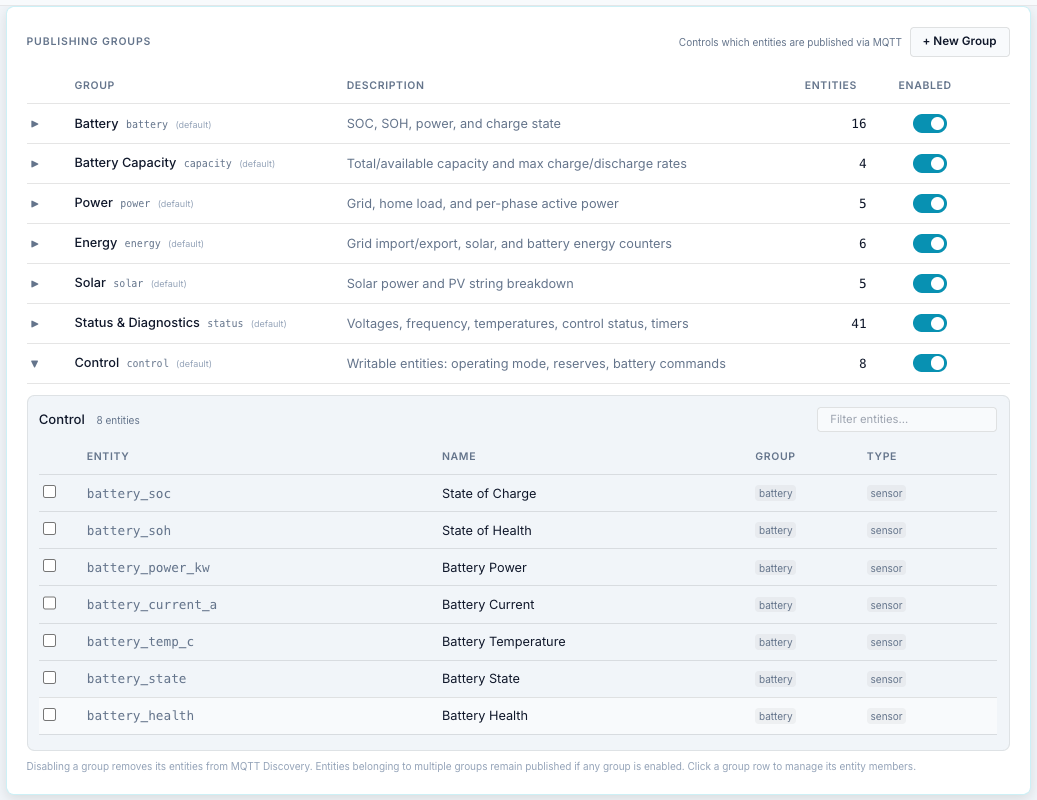Click the battery_current_a entity ID
This screenshot has height=800, width=1037.
[151, 605]
